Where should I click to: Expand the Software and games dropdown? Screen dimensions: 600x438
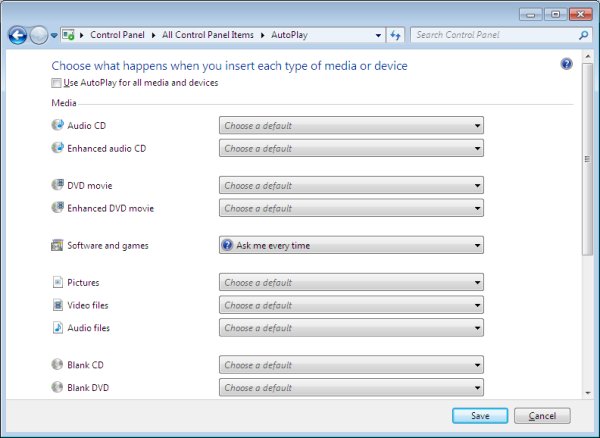(351, 245)
